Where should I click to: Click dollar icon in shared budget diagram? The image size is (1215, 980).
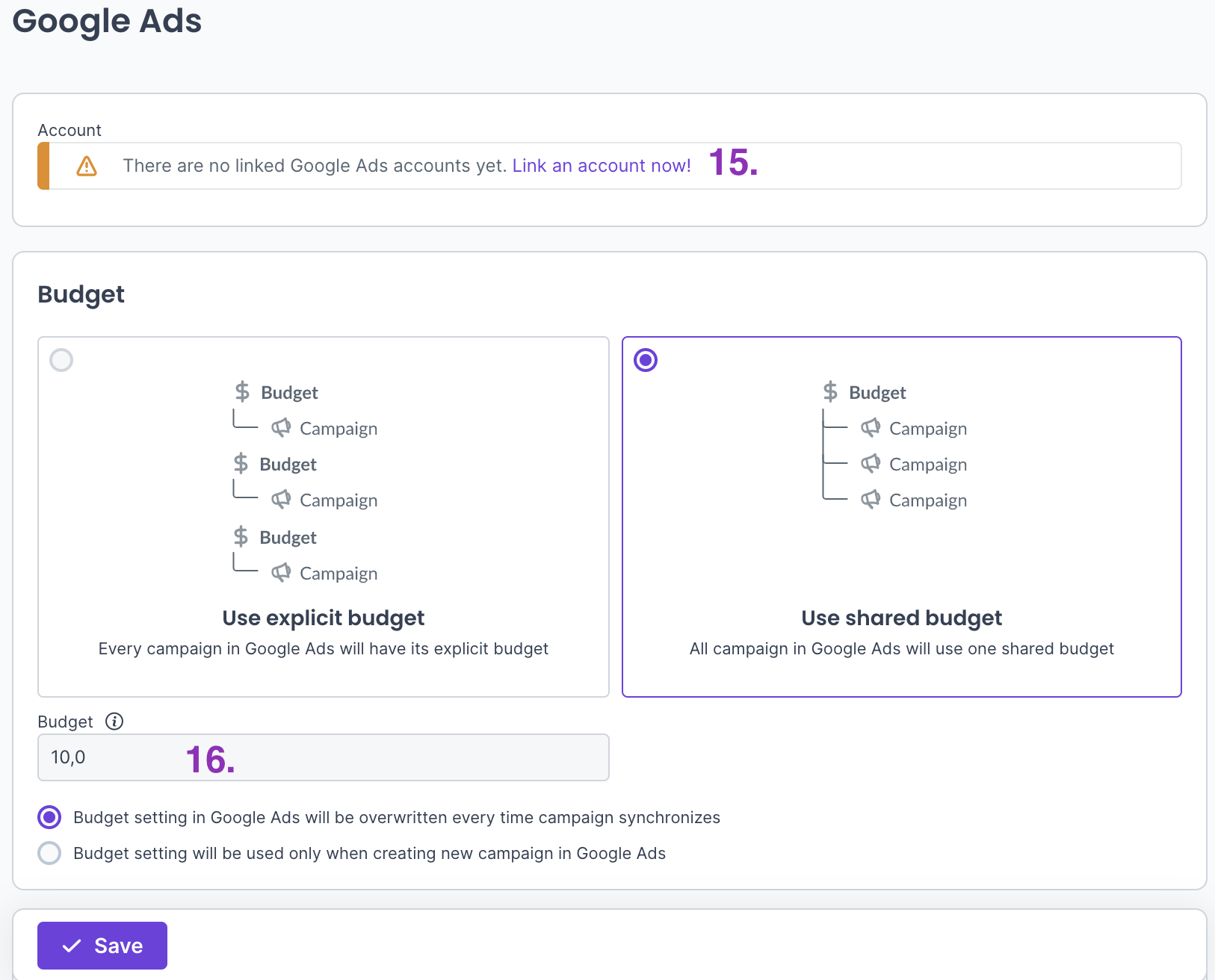pos(830,391)
